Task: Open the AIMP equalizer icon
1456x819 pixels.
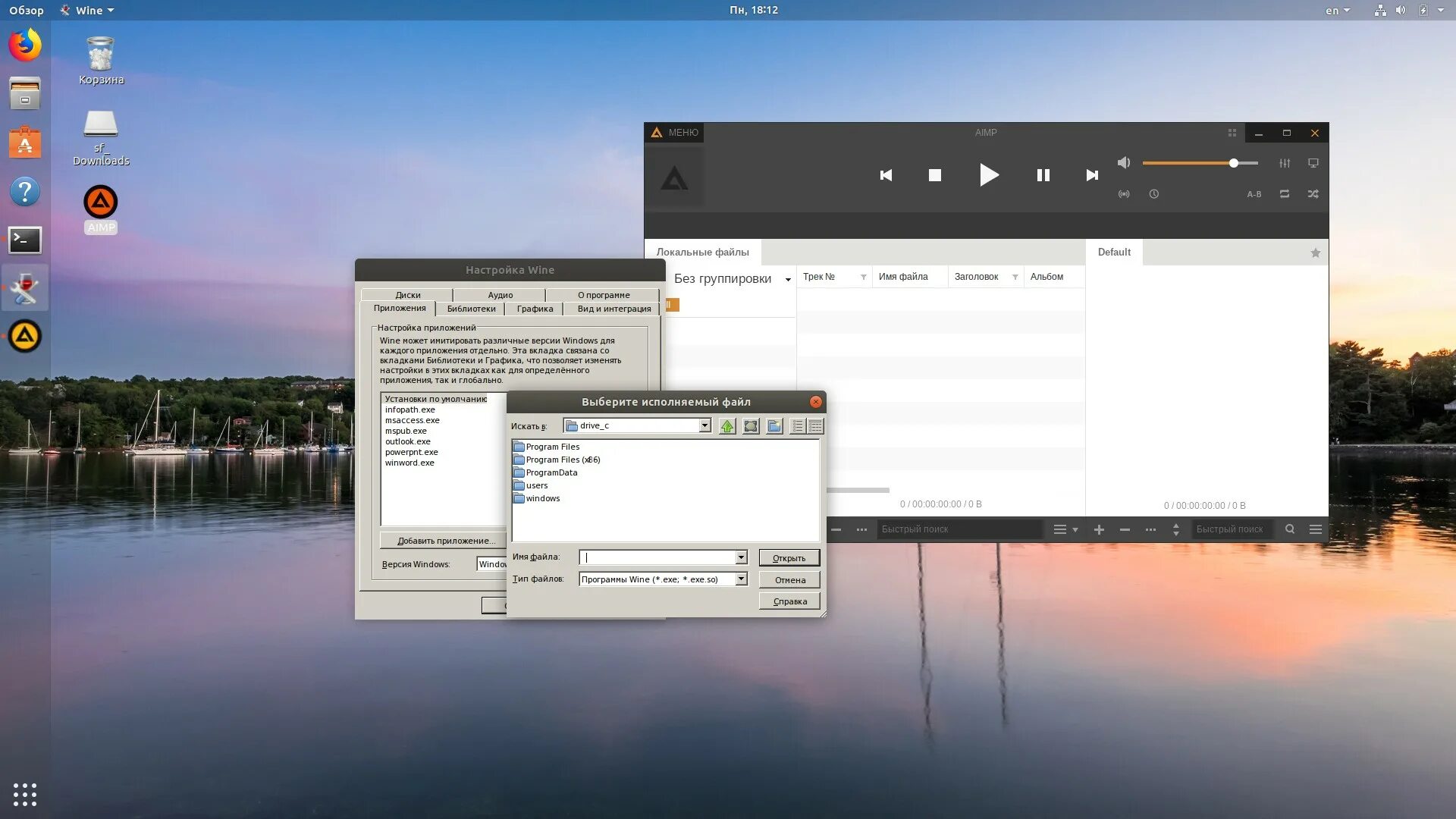Action: [x=1285, y=163]
